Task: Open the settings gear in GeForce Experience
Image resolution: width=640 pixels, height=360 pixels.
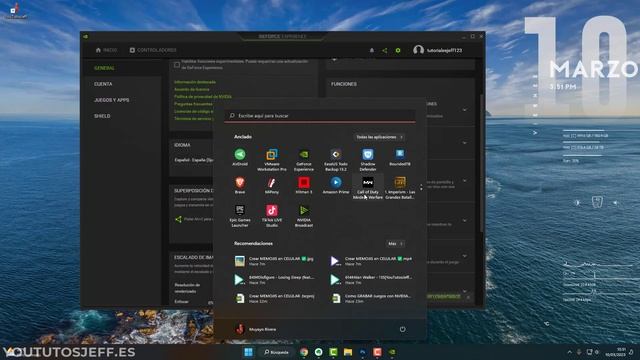Action: 398,50
